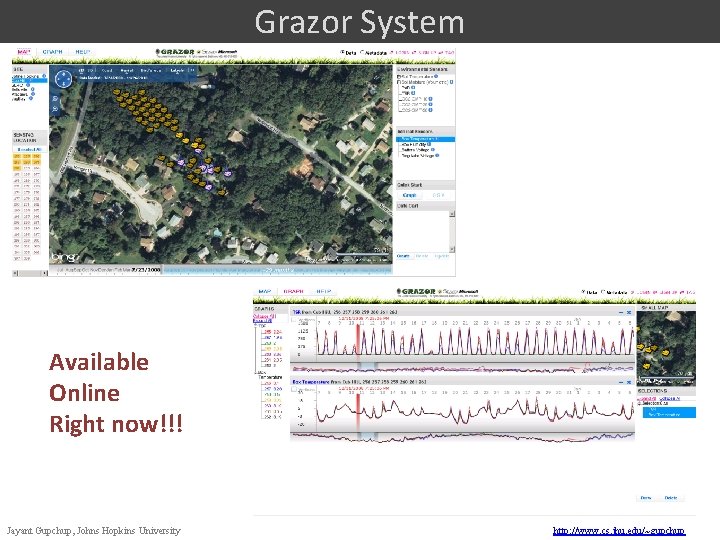Select Box Temperature in the sensors list
Image resolution: width=720 pixels, height=540 pixels.
[426, 139]
